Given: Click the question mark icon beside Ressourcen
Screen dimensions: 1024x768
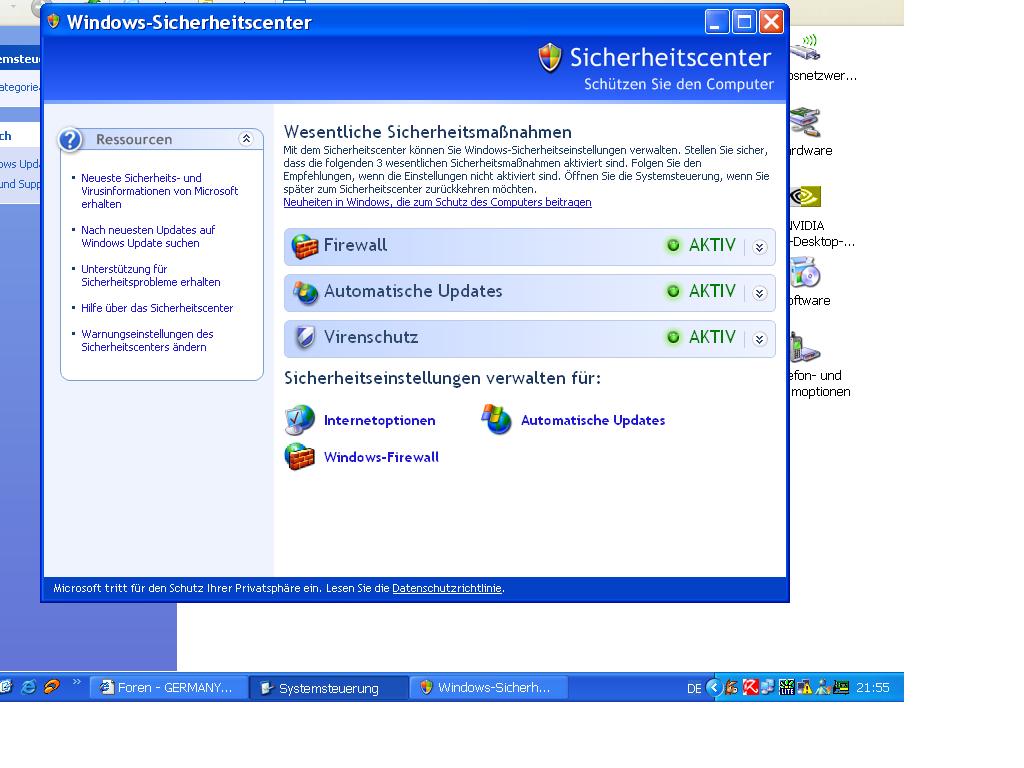Looking at the screenshot, I should [71, 139].
